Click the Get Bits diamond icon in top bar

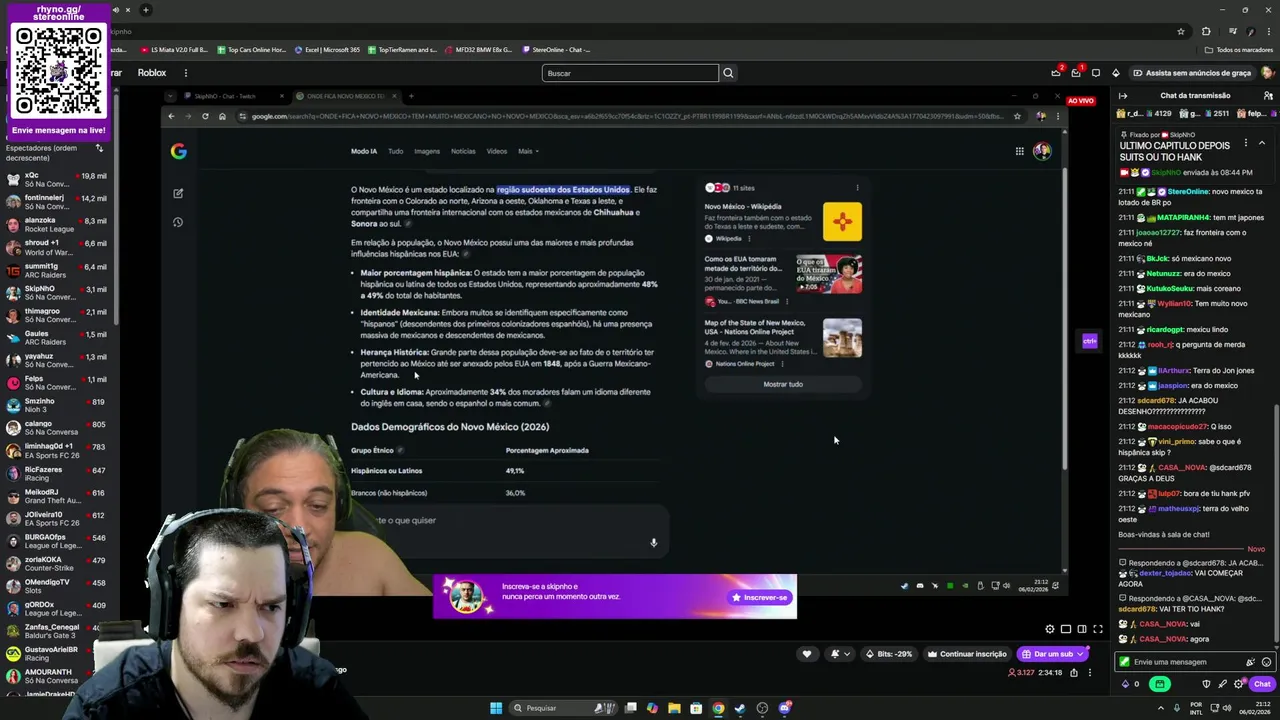point(1116,73)
